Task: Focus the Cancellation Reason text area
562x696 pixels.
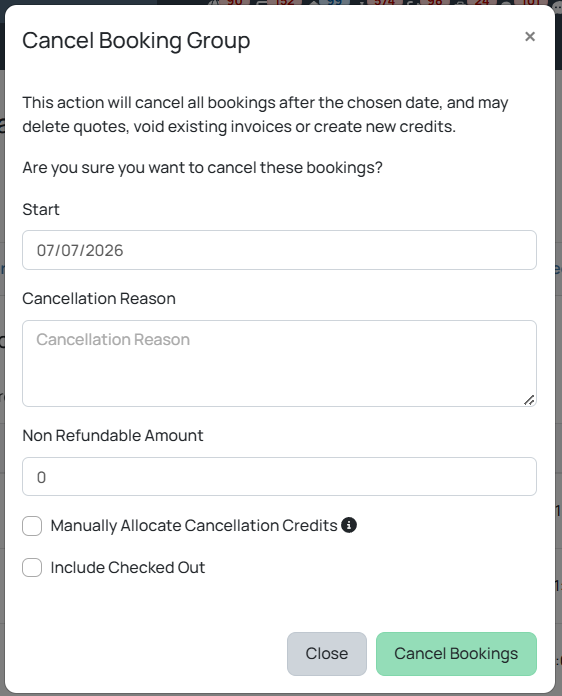Action: pos(279,363)
